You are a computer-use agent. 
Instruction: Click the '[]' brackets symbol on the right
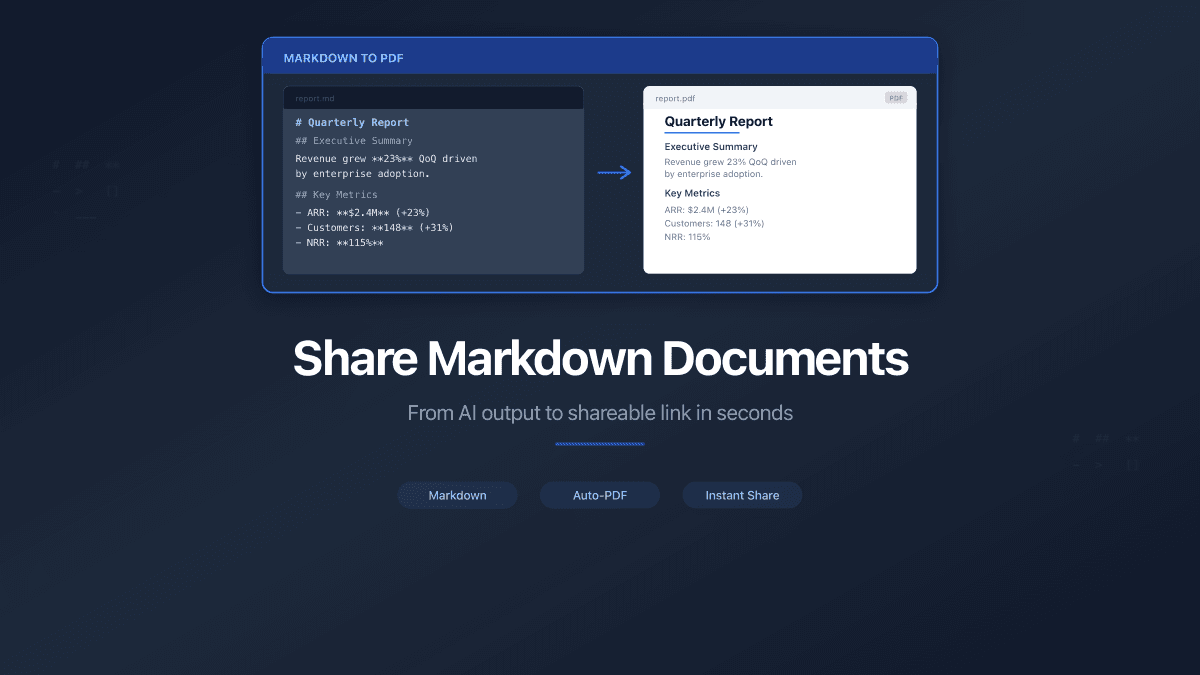pyautogui.click(x=1133, y=465)
